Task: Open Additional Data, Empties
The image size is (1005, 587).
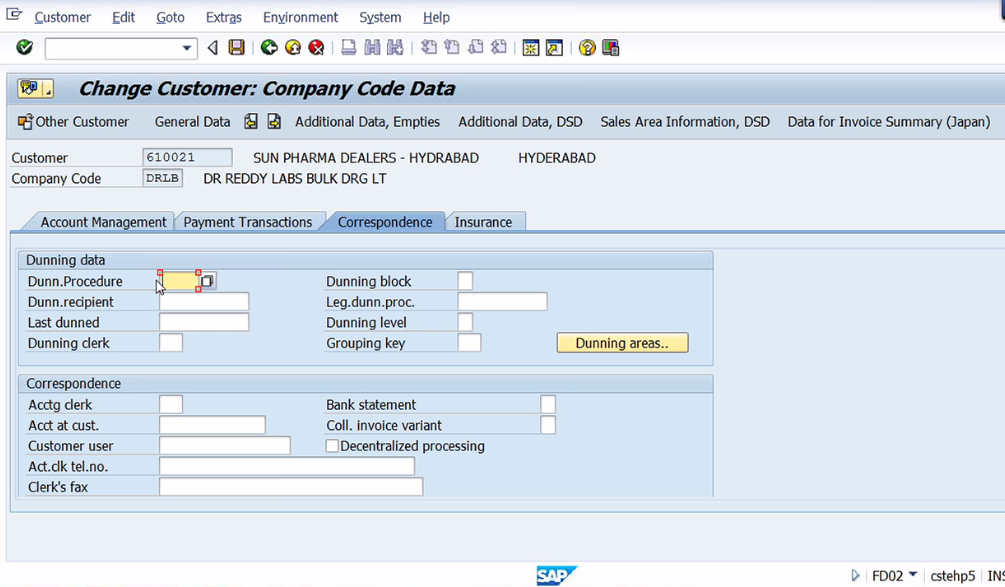Action: [x=367, y=122]
